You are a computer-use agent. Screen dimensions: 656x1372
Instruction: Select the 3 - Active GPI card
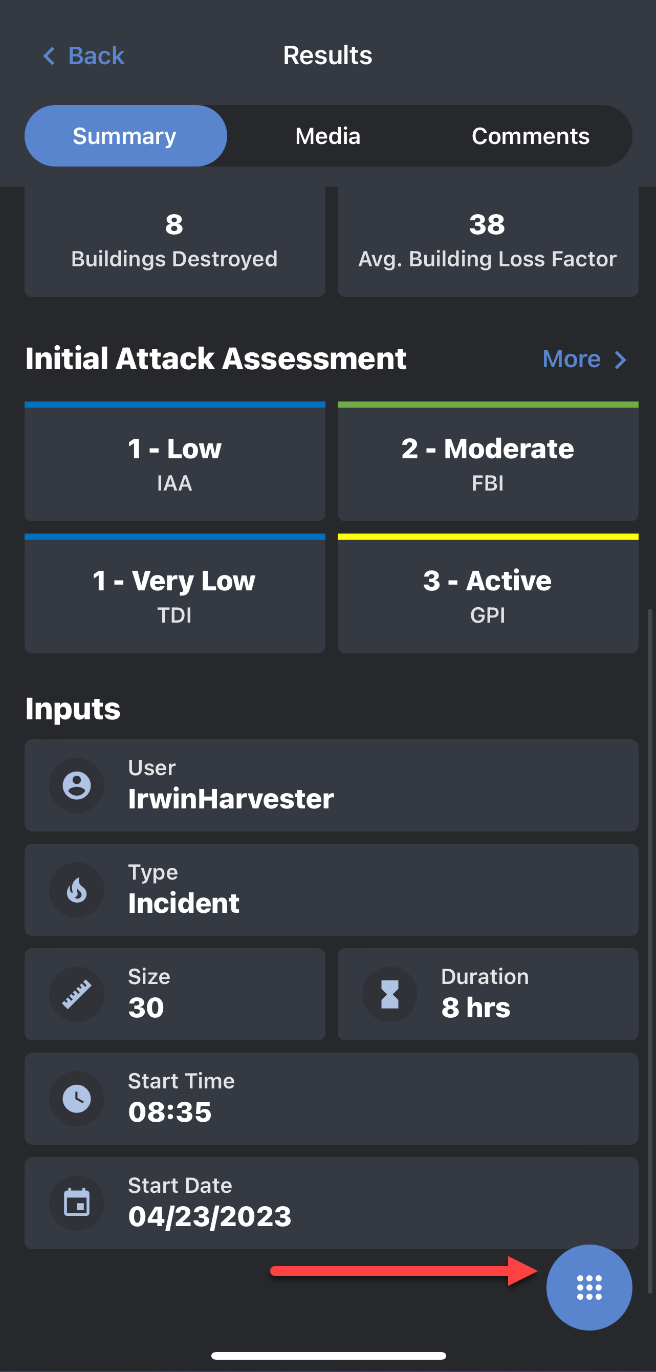(x=488, y=594)
